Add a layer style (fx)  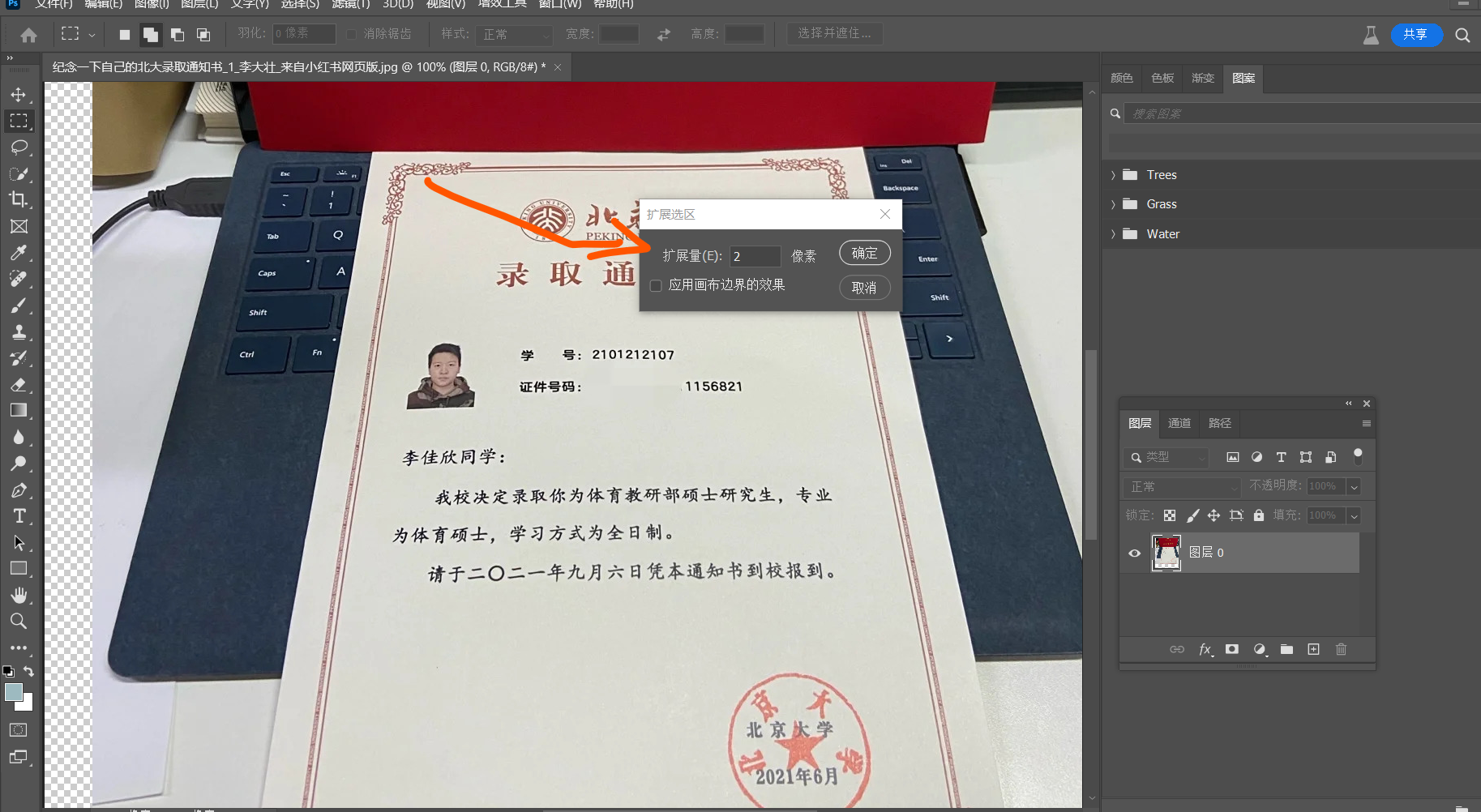tap(1205, 649)
